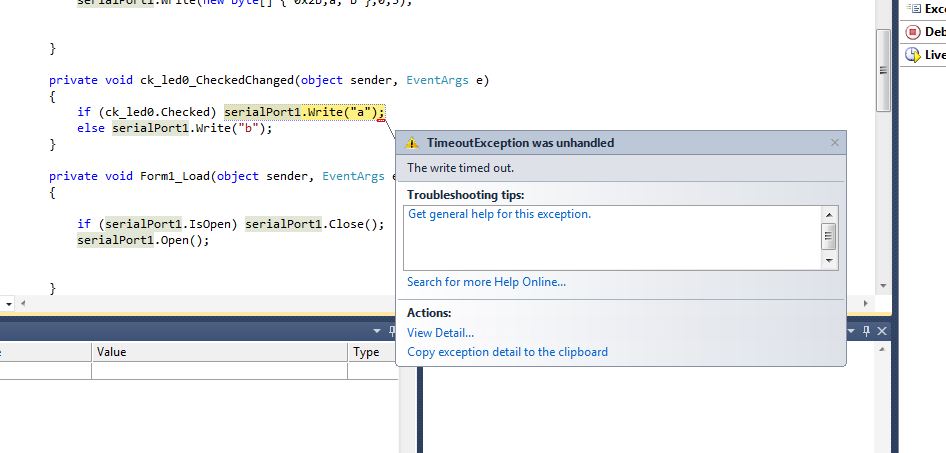This screenshot has width=946, height=453.
Task: Click the serialPort1.Open() line
Action: pos(143,240)
